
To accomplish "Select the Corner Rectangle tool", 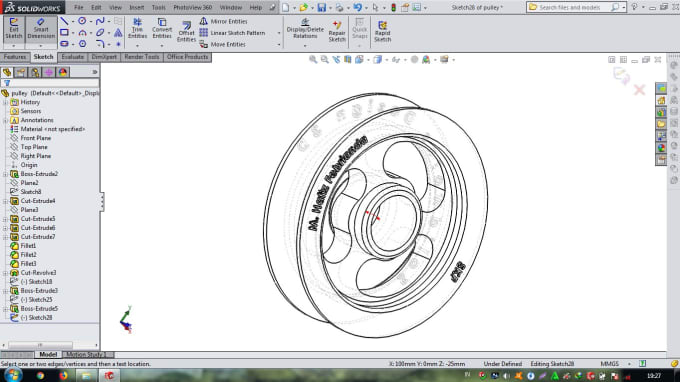I will click(x=64, y=33).
